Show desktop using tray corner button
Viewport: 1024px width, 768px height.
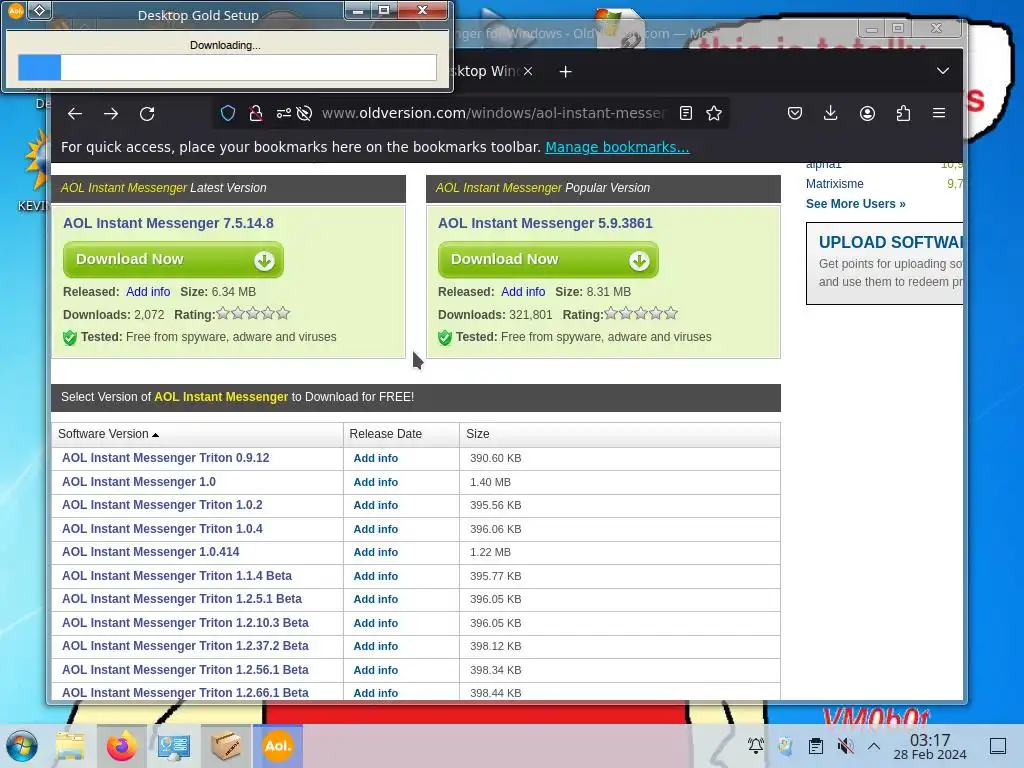(x=998, y=746)
